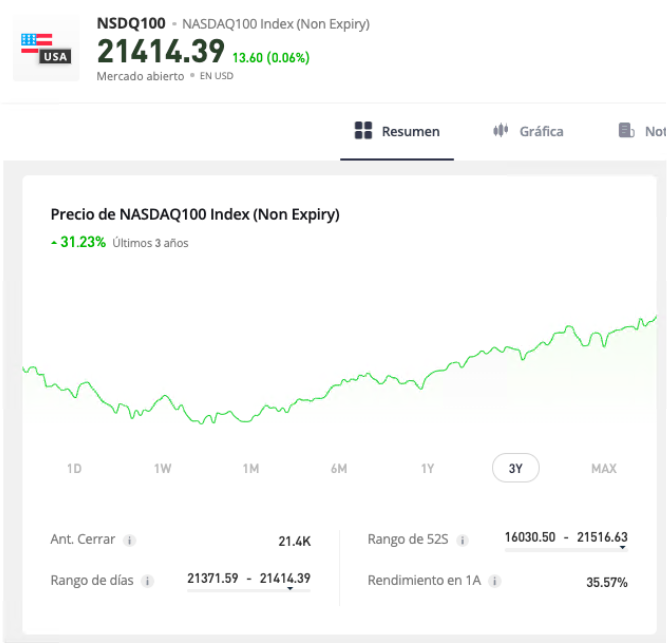Open info icon next to Rendimiento en 1A
Viewport: 672px width, 643px height.
tap(495, 581)
